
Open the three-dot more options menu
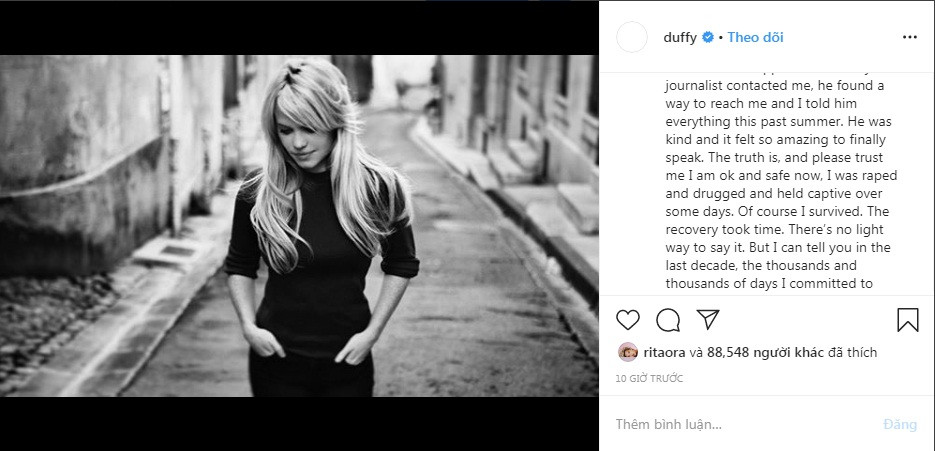click(909, 37)
